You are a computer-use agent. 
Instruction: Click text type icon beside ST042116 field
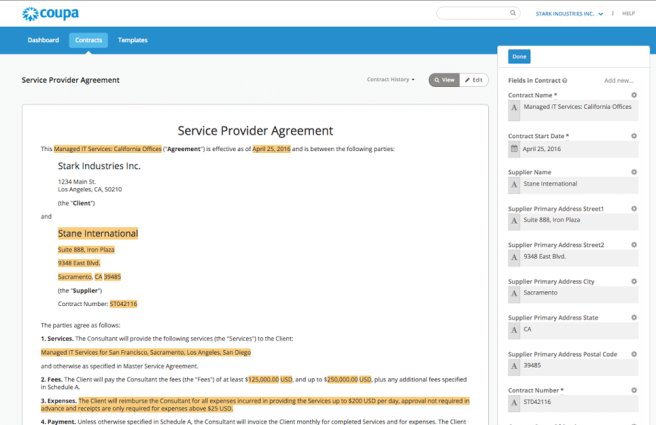(514, 402)
